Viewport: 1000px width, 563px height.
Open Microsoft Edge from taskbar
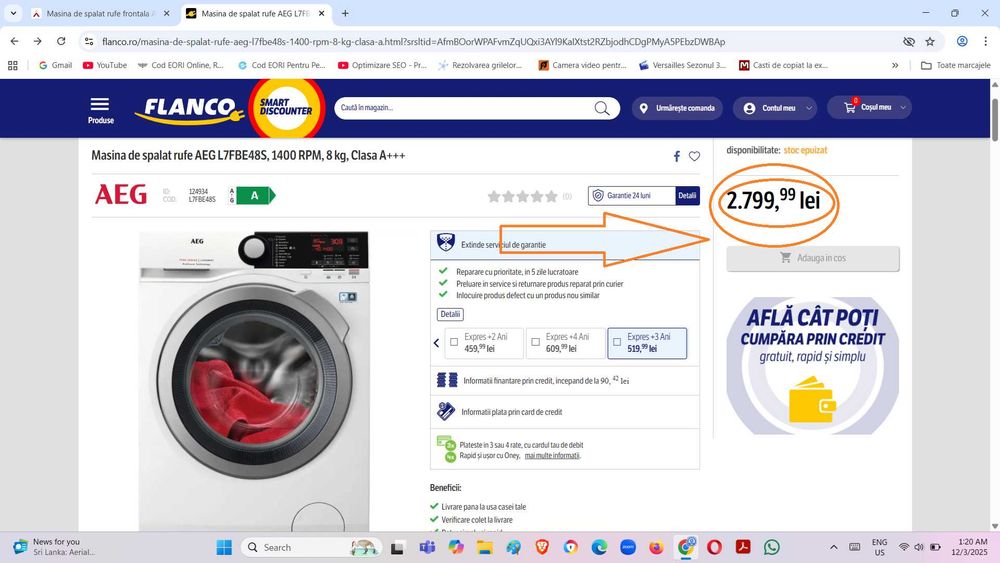(599, 547)
